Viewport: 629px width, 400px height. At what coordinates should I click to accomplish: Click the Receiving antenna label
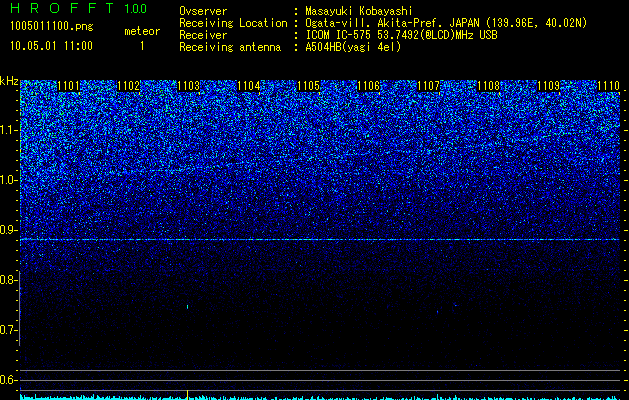(x=230, y=47)
